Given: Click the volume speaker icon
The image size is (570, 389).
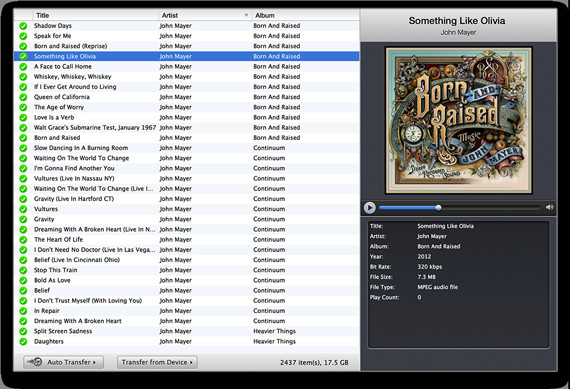Looking at the screenshot, I should (549, 207).
